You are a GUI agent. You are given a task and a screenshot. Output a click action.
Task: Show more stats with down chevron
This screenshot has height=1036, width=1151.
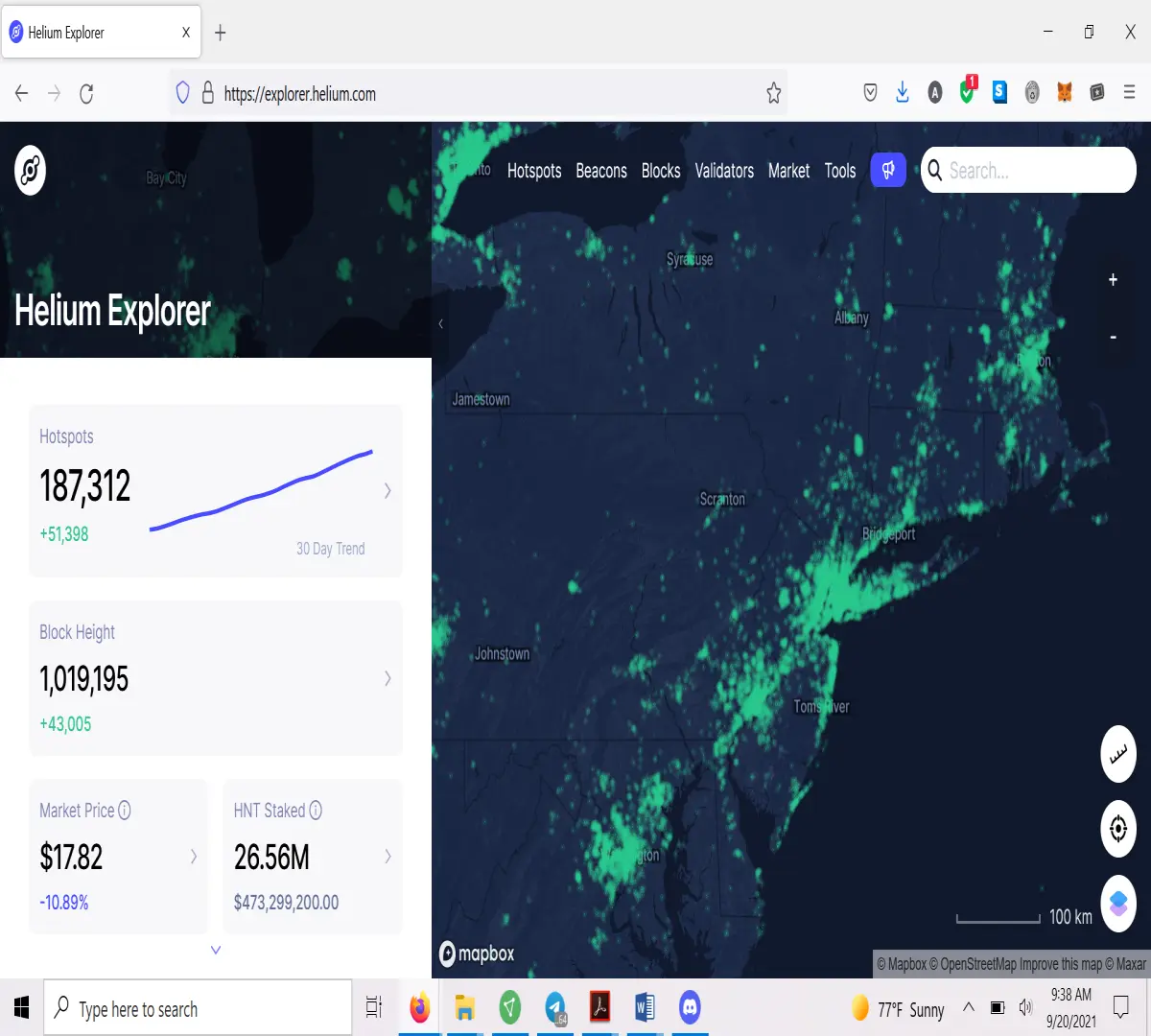click(x=216, y=950)
